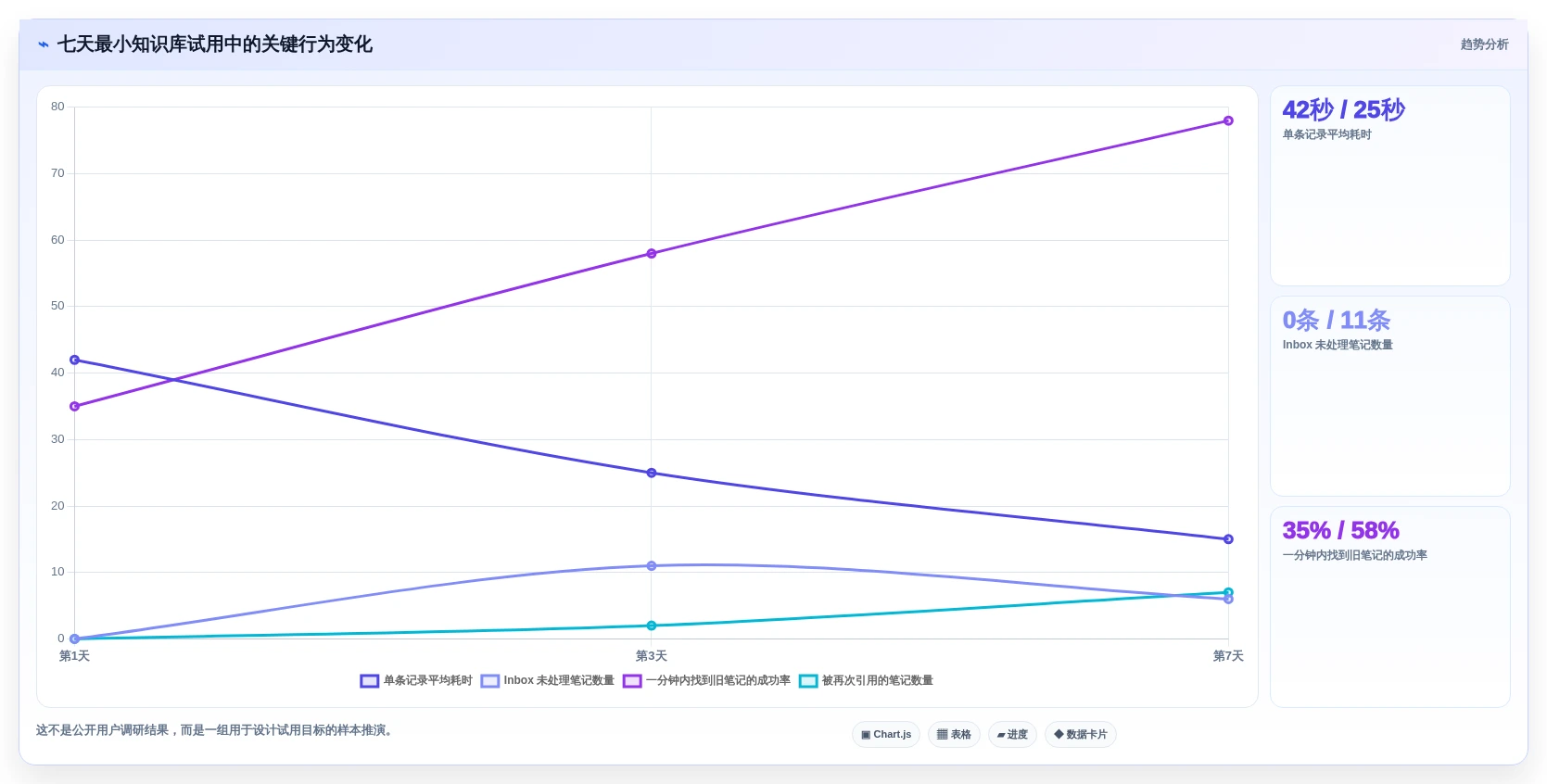Screen dimensions: 1547x784
Task: Click the 35% / 58% stat card value
Action: coord(1340,530)
